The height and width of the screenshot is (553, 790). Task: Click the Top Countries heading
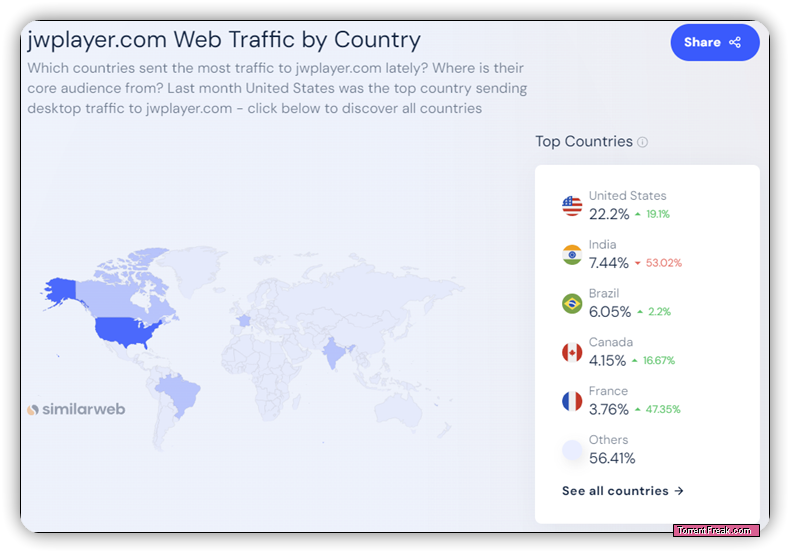point(583,142)
